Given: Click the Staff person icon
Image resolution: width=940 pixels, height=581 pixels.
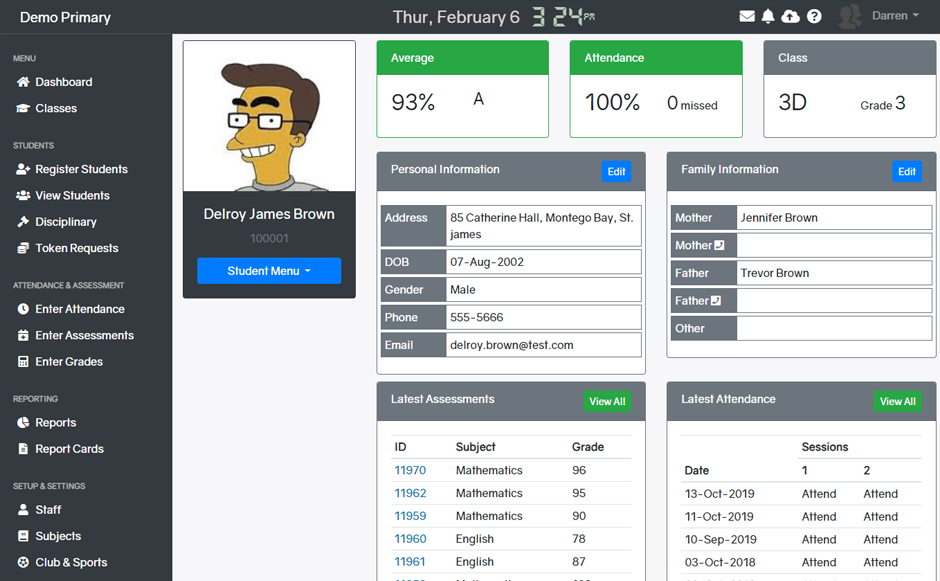Looking at the screenshot, I should pos(23,510).
